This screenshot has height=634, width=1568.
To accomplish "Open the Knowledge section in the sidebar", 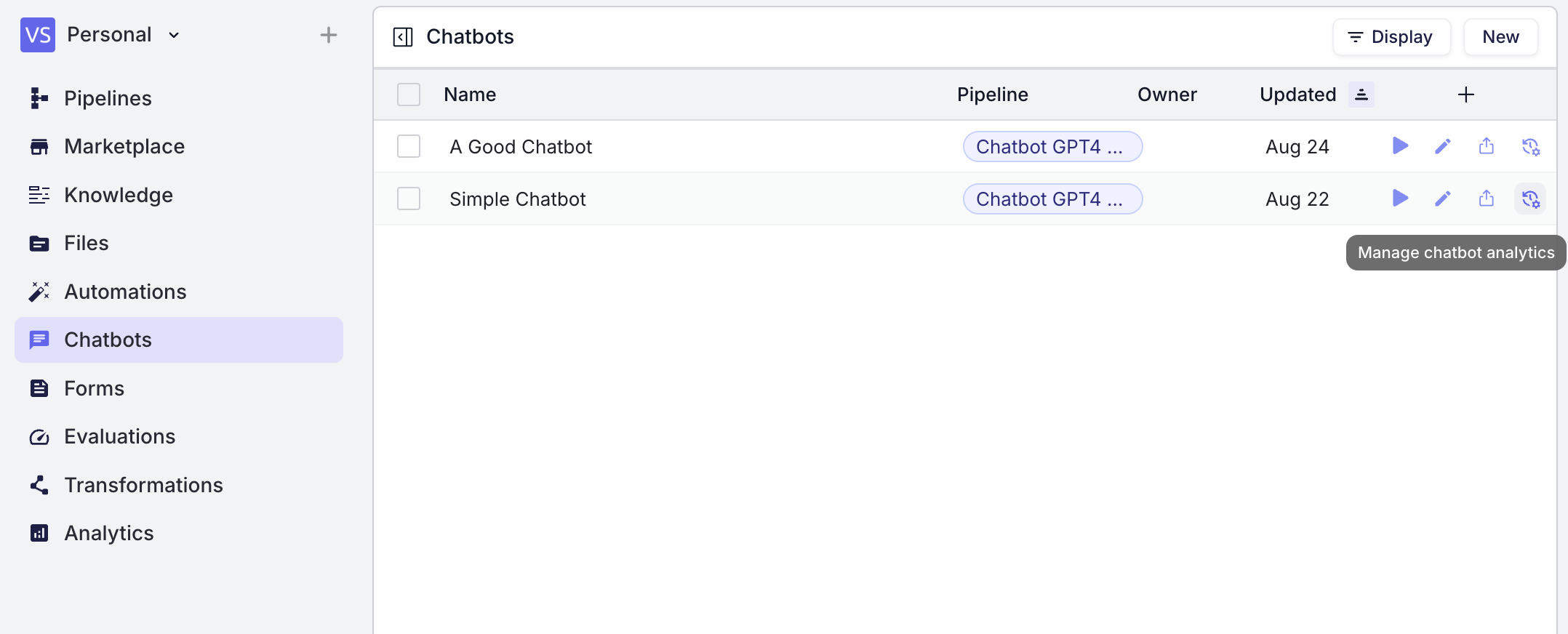I will (x=119, y=194).
